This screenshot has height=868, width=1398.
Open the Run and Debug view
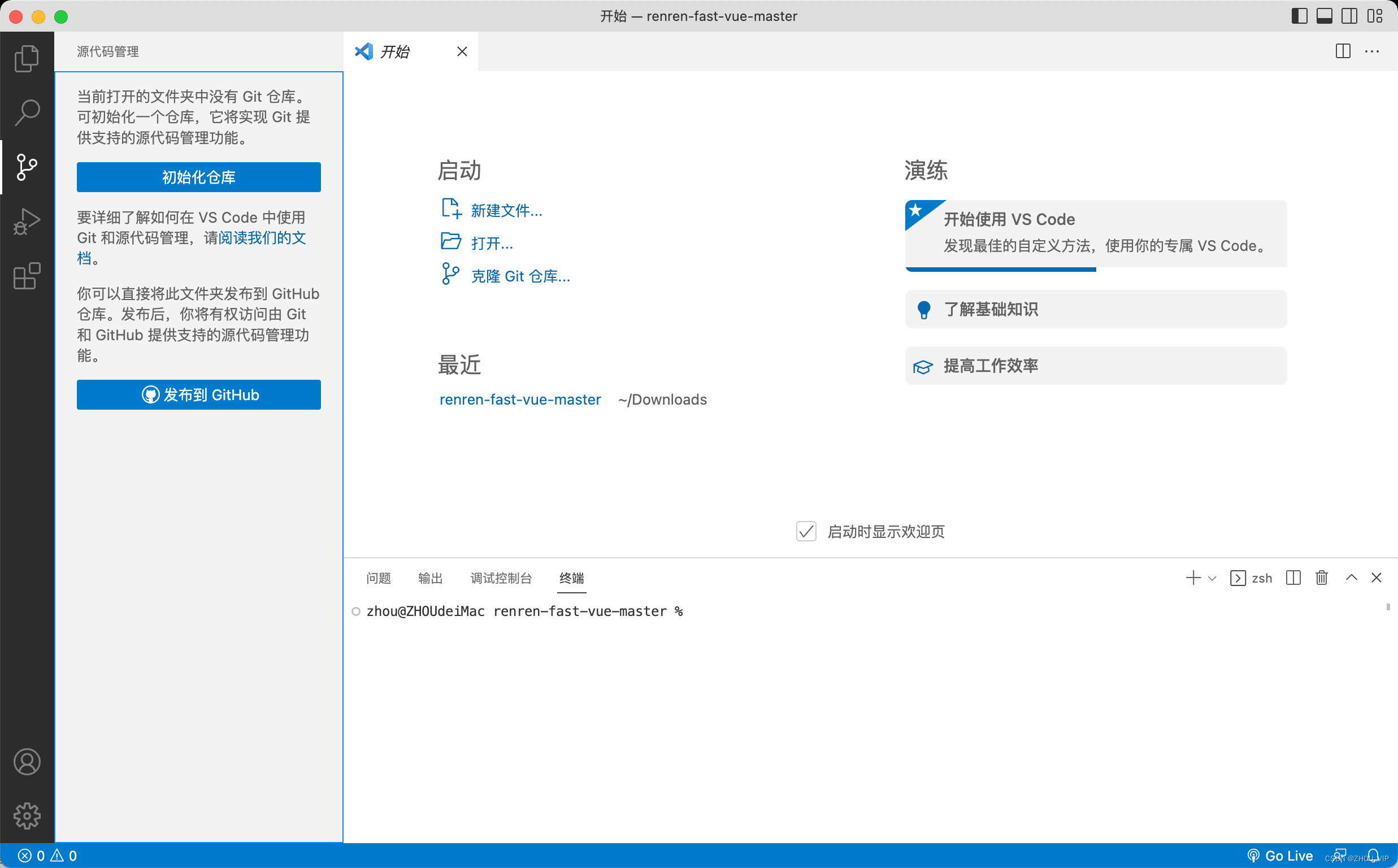pyautogui.click(x=27, y=222)
